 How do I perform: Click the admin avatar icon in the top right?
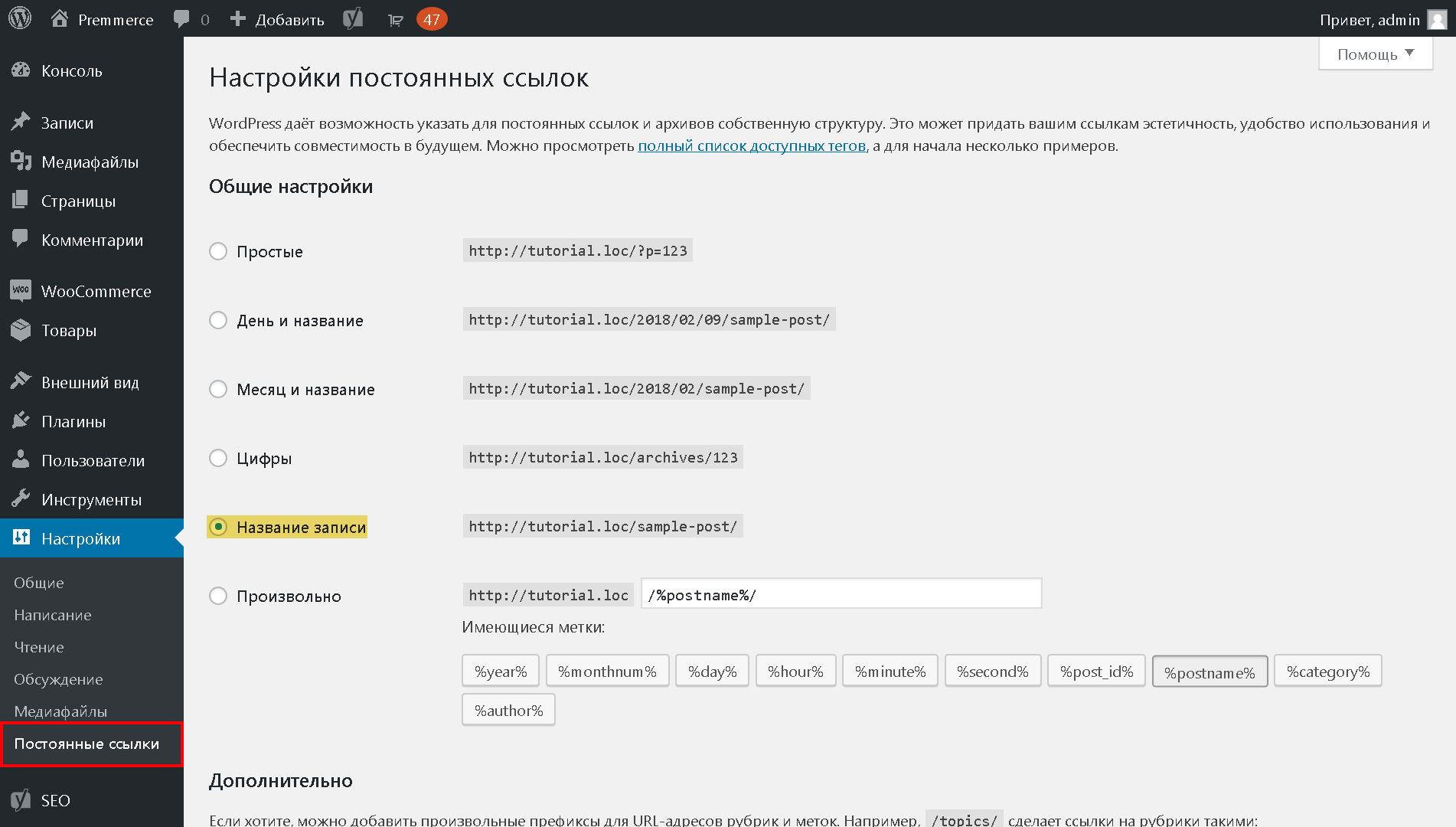point(1438,19)
